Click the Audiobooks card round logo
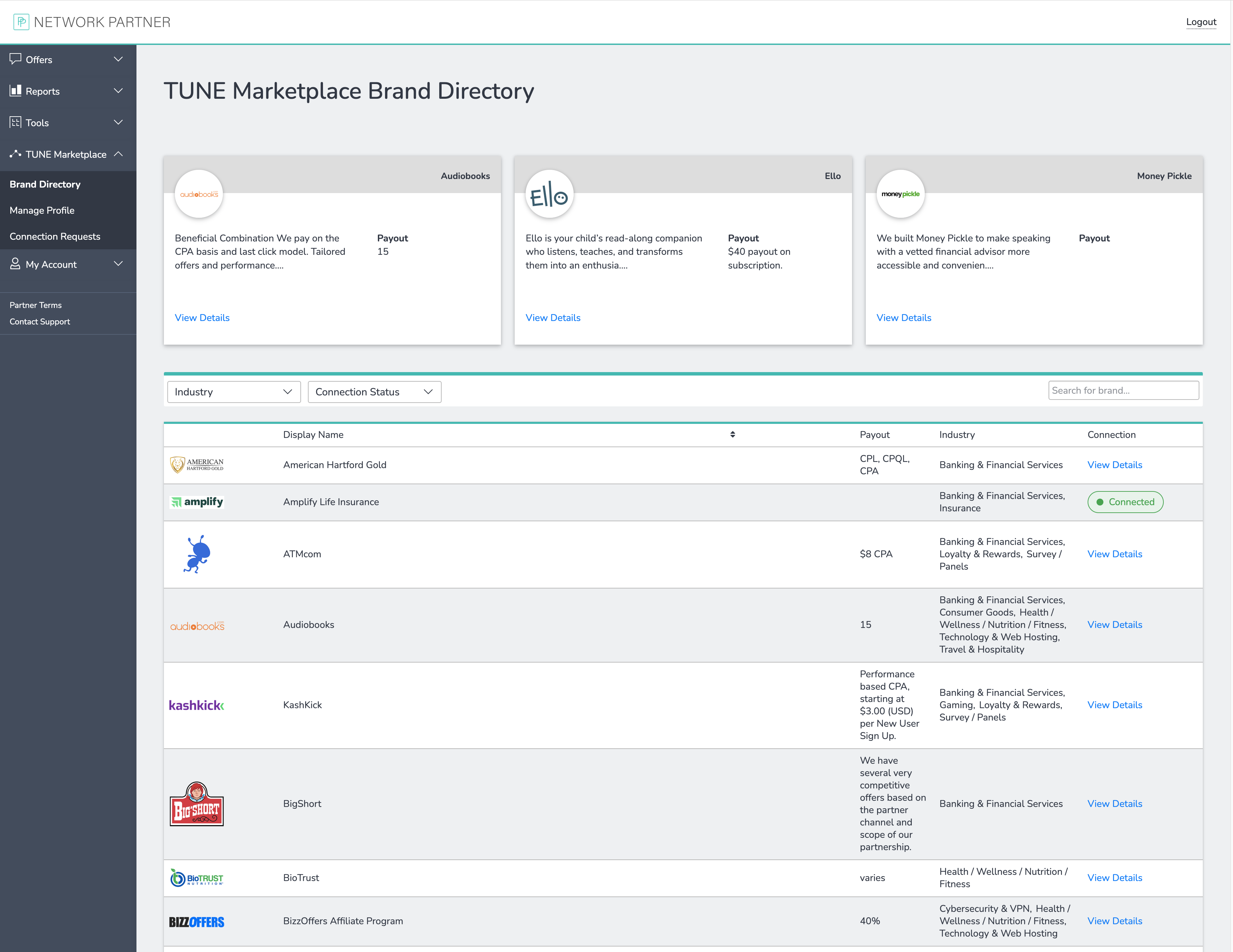1233x952 pixels. tap(199, 194)
